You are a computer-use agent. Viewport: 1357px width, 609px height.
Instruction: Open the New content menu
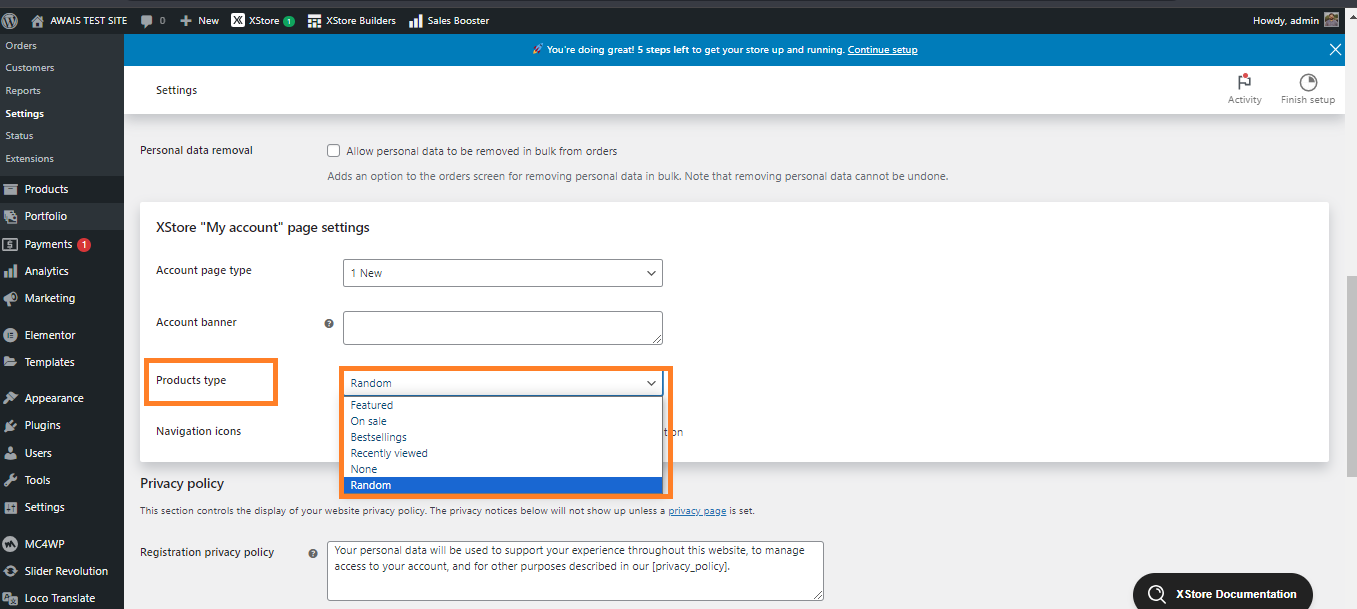pyautogui.click(x=199, y=20)
